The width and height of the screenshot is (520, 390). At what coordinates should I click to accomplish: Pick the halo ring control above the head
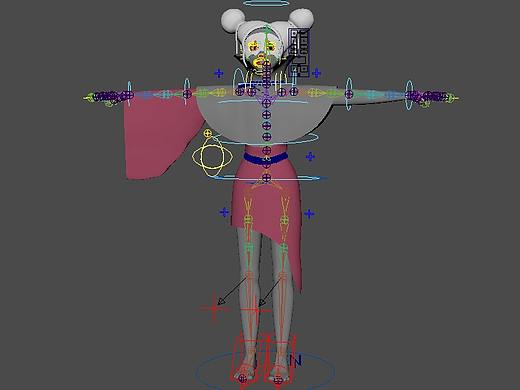[x=266, y=3]
